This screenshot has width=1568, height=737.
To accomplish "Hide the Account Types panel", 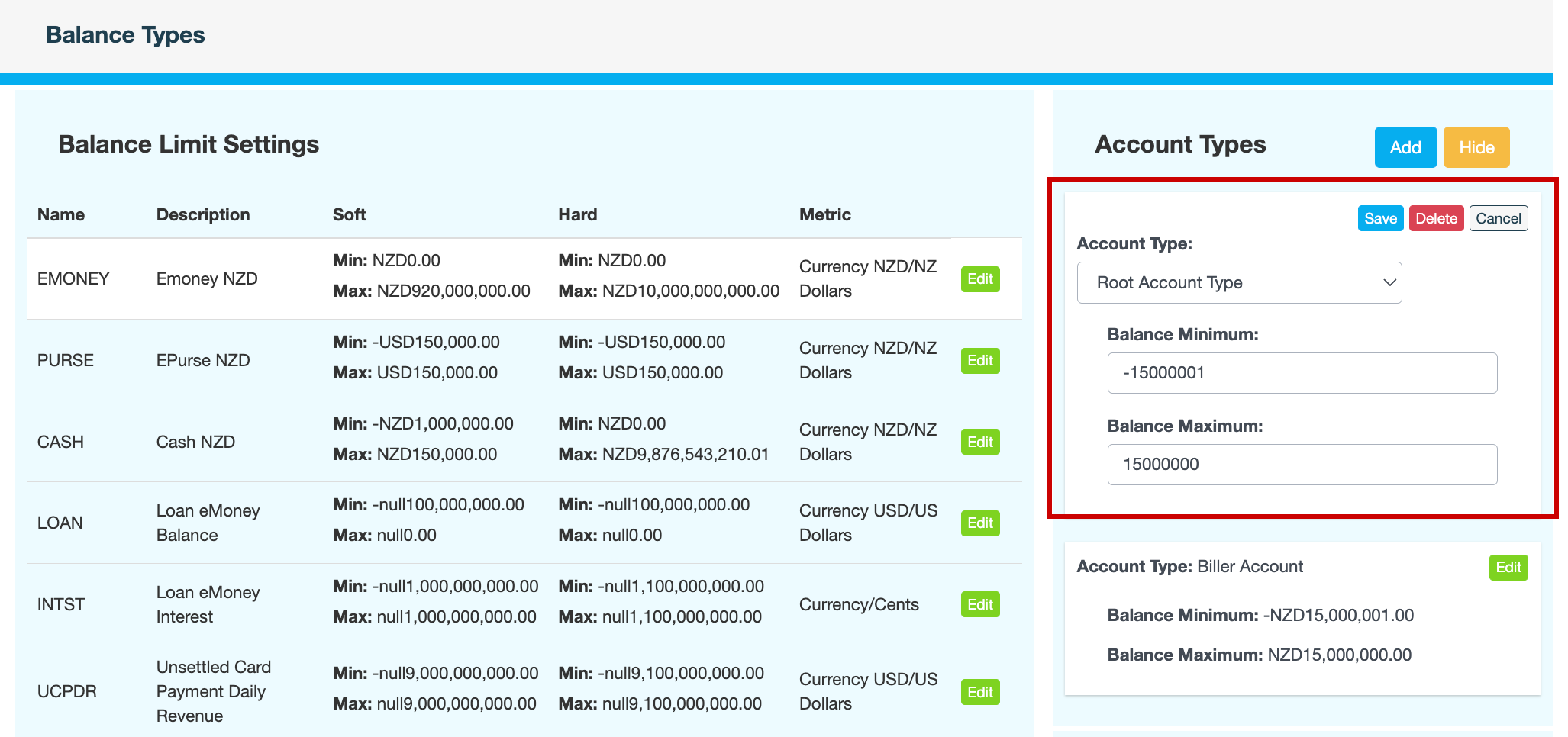I will click(1476, 147).
